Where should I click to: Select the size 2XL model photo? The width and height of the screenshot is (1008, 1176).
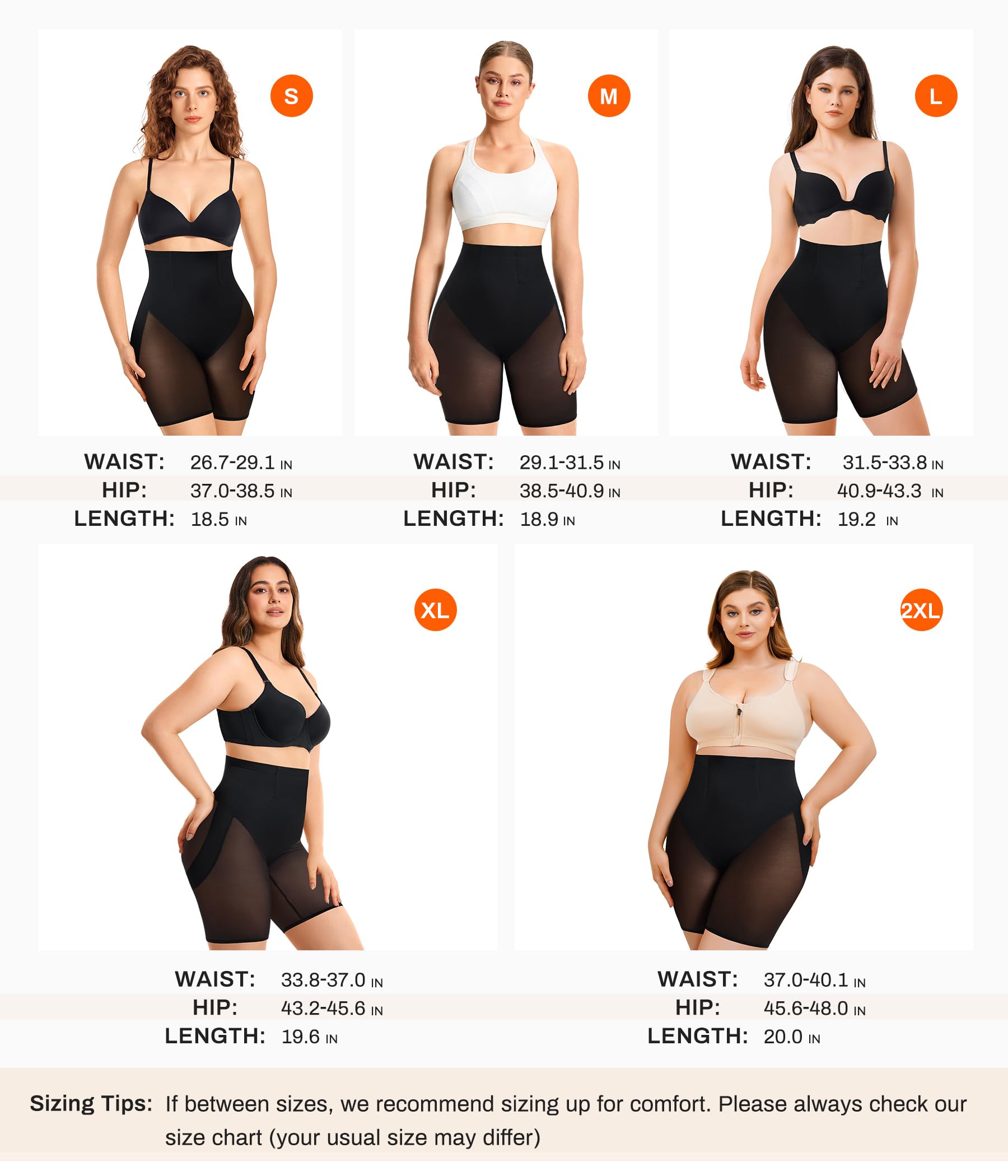[744, 747]
